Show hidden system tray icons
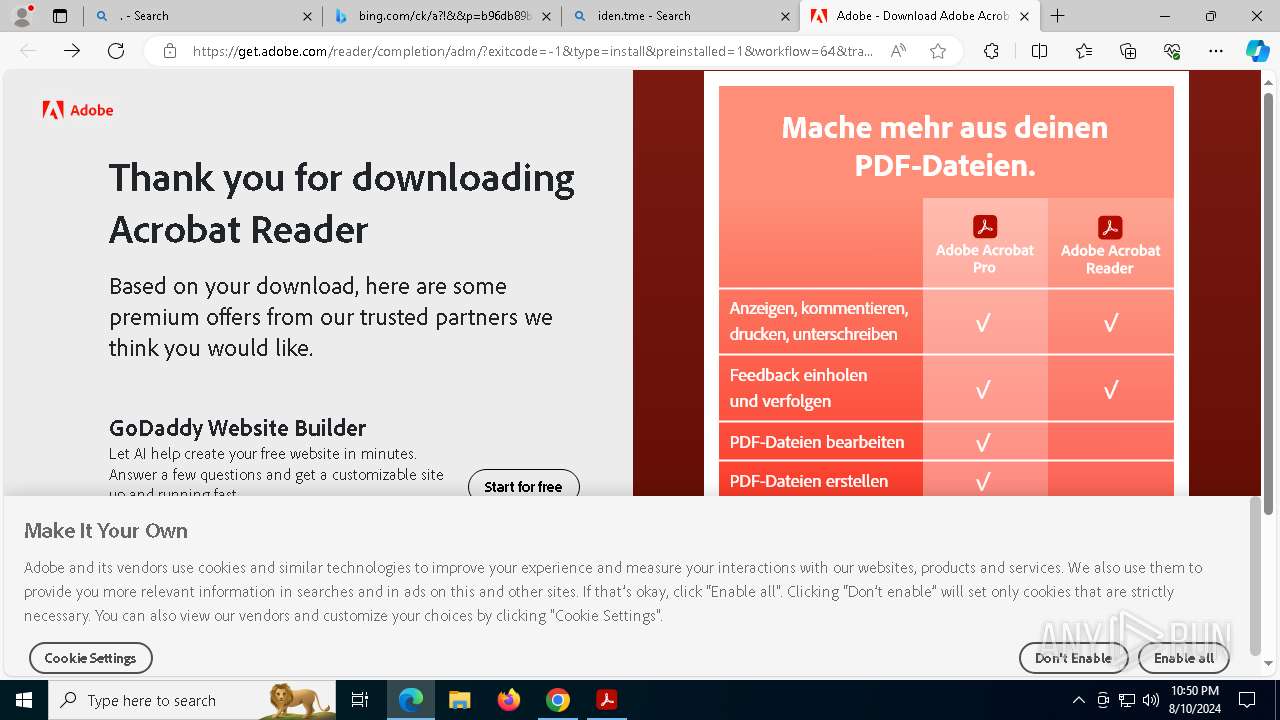Image resolution: width=1280 pixels, height=720 pixels. point(1078,700)
